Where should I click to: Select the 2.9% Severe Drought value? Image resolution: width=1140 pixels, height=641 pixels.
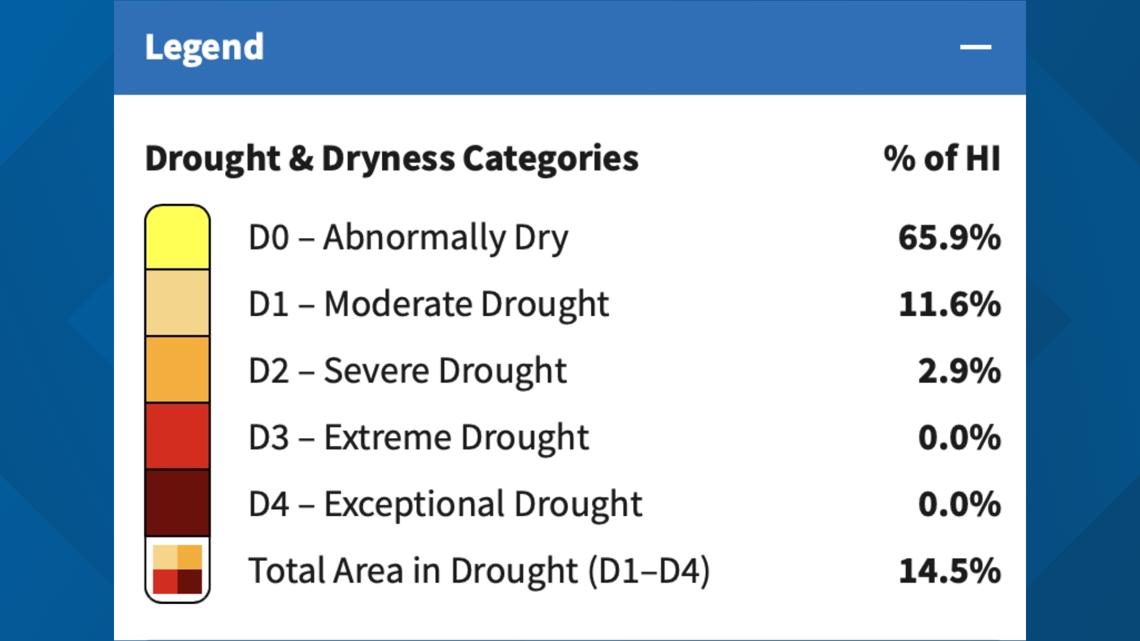click(959, 371)
